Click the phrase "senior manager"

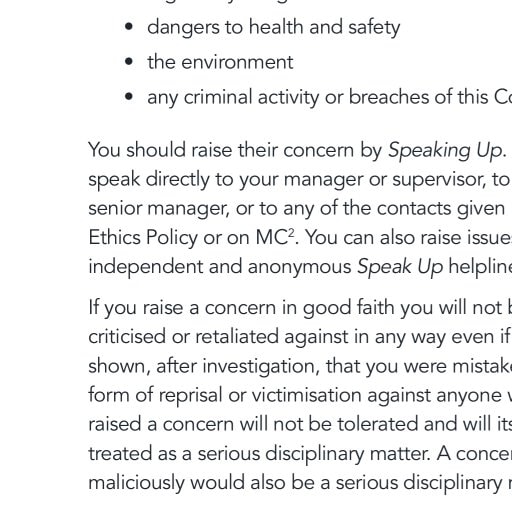[x=159, y=209]
